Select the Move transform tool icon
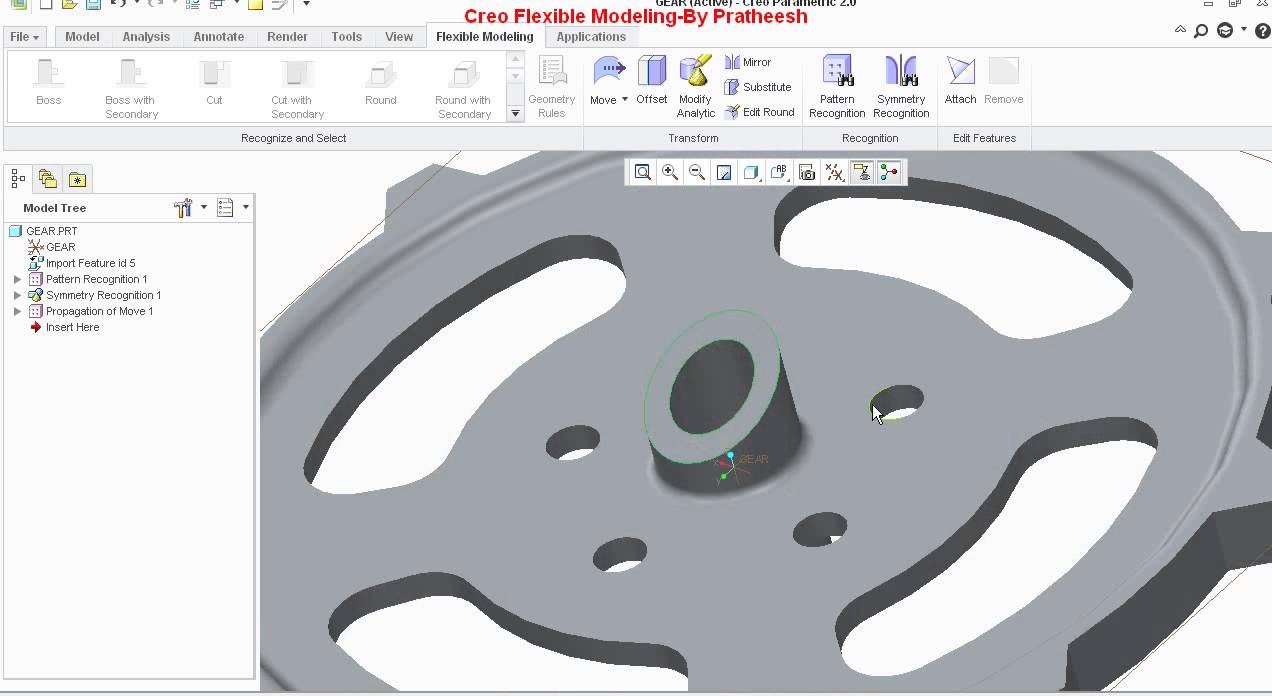This screenshot has height=696, width=1272. coord(609,72)
